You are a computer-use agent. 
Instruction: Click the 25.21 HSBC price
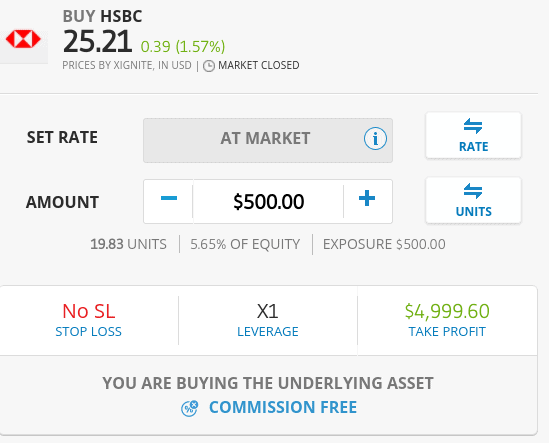tap(98, 42)
